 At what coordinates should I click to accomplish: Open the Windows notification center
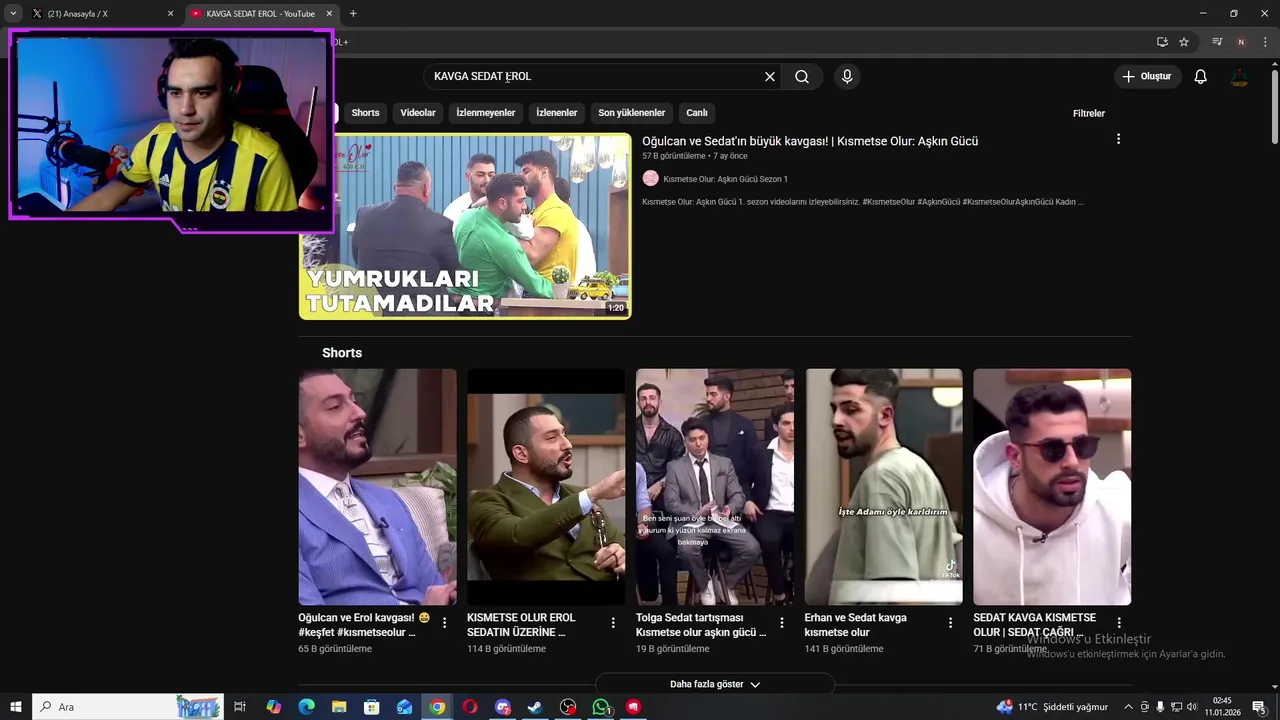coord(1260,707)
